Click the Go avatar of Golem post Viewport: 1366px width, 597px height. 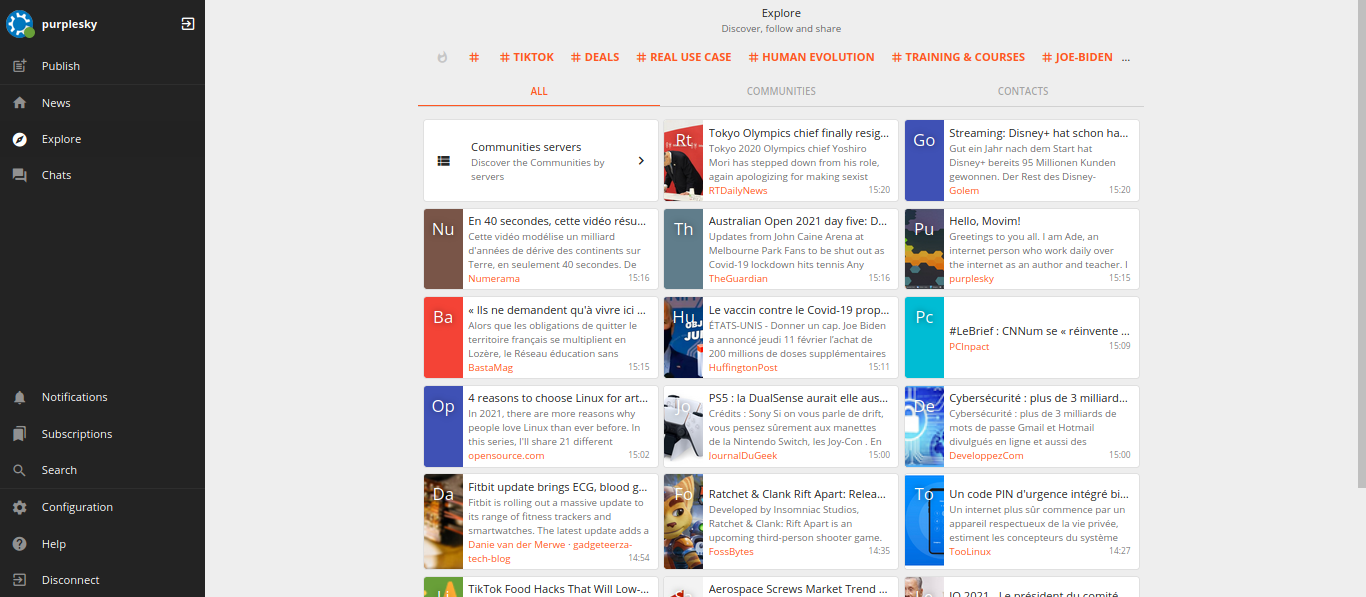click(925, 161)
